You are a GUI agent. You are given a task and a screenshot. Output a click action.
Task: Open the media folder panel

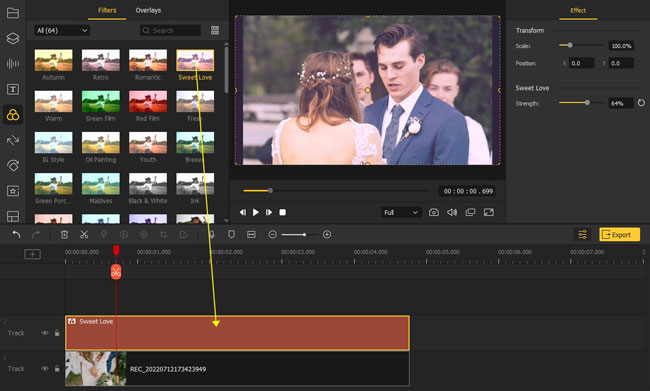point(13,13)
